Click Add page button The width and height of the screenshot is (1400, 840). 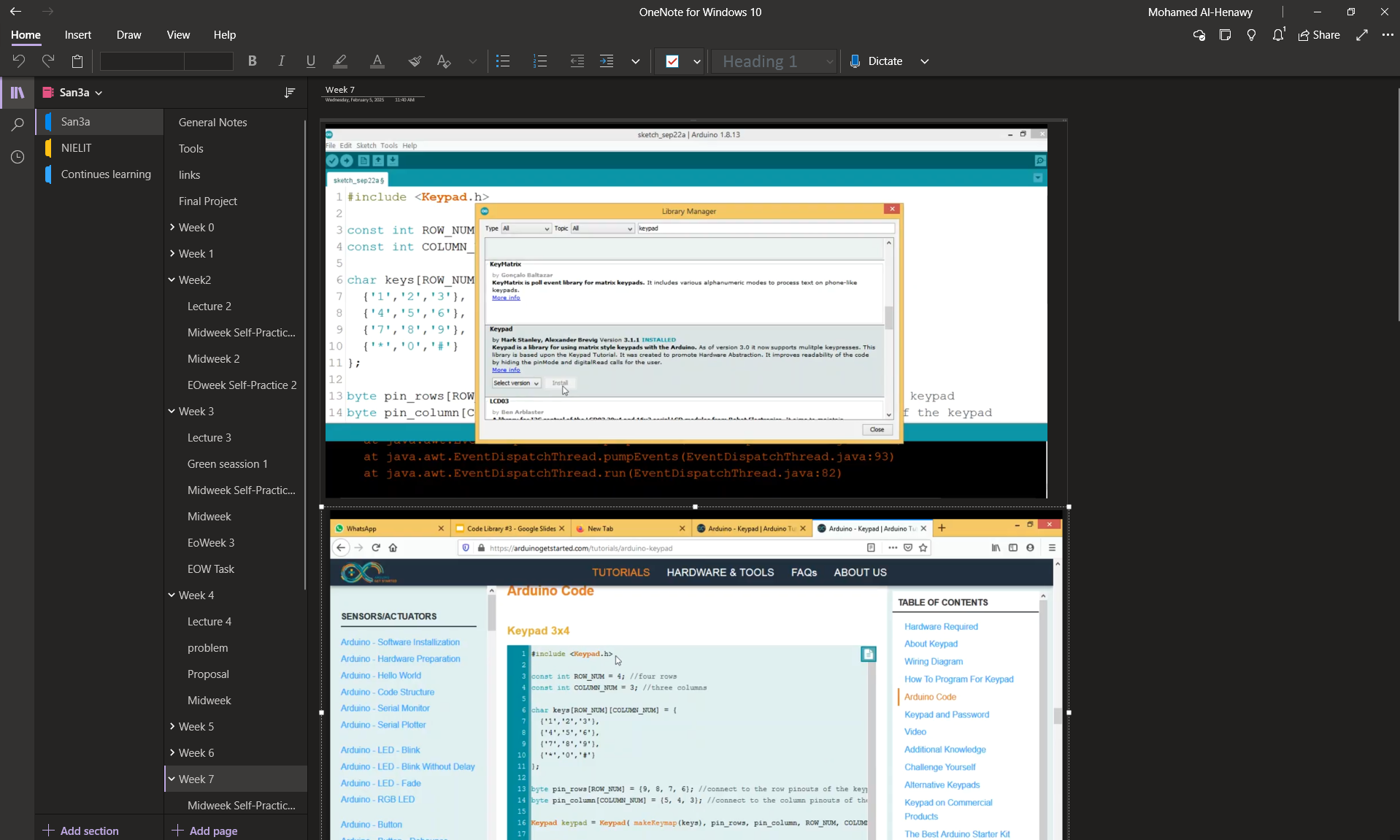click(205, 831)
